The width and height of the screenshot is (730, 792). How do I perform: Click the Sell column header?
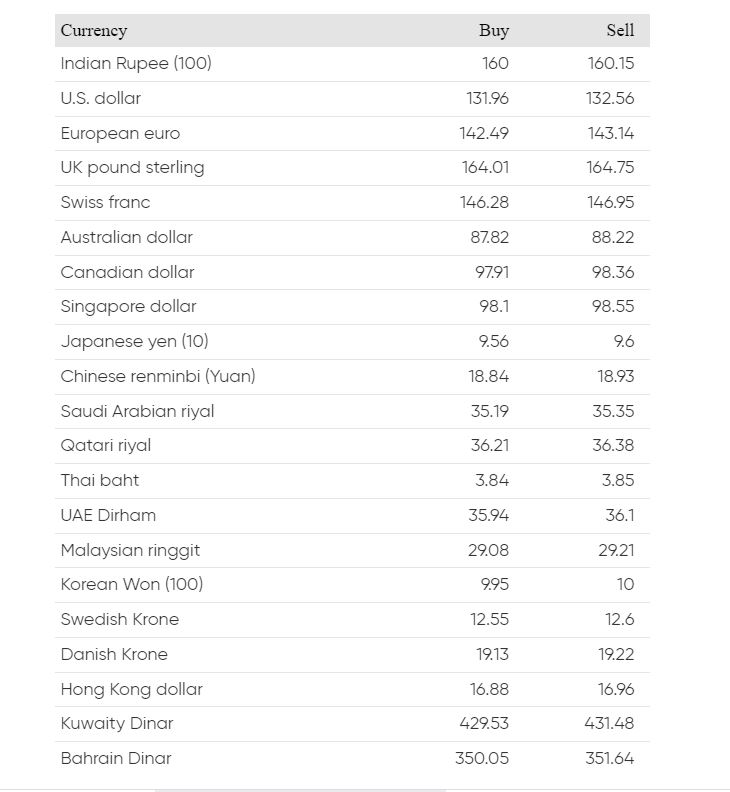point(619,30)
